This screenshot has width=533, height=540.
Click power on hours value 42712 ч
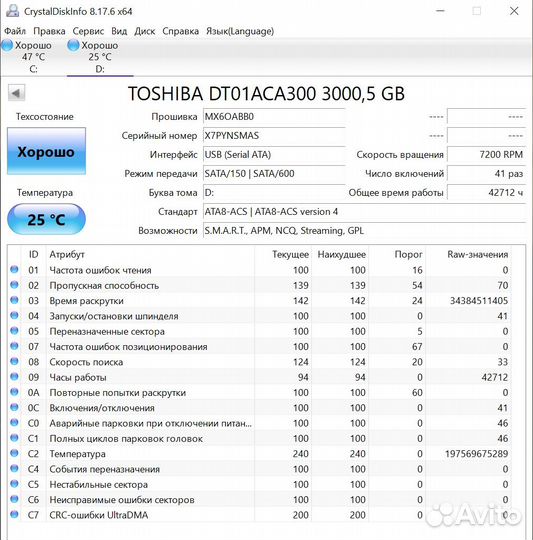point(487,193)
